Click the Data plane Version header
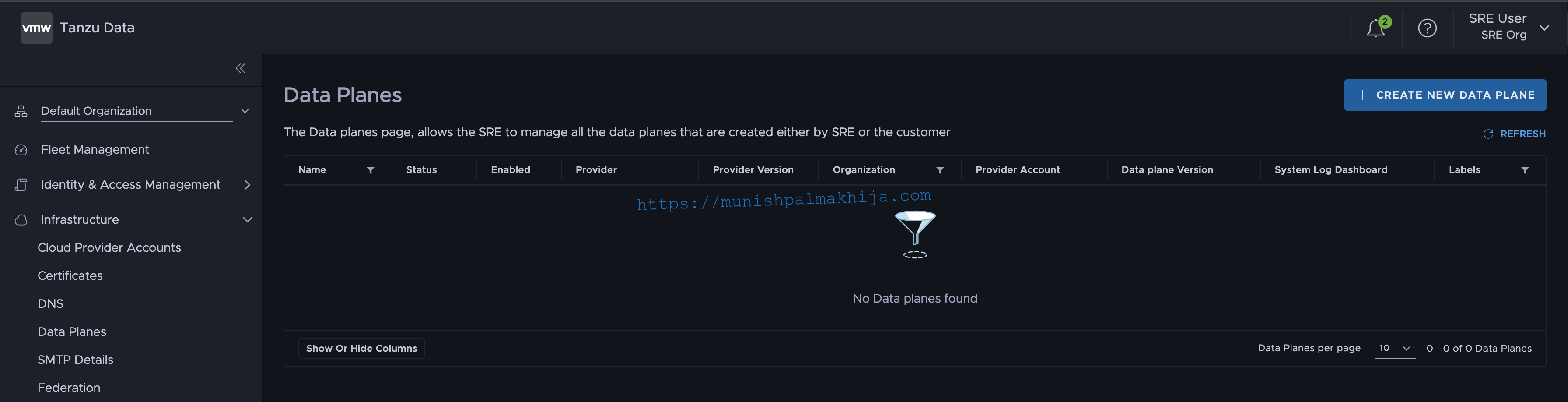This screenshot has height=402, width=1568. click(1167, 170)
